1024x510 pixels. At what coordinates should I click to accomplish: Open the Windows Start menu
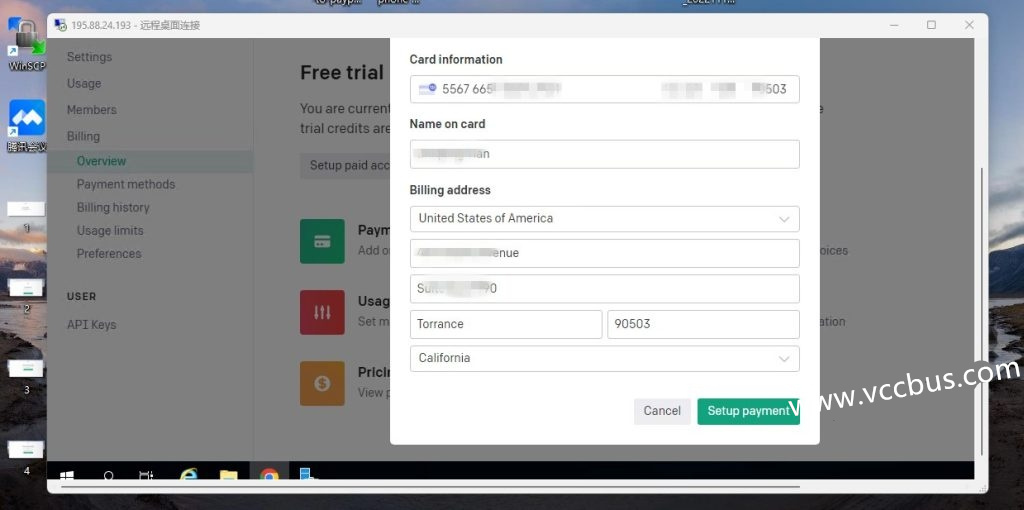point(67,476)
